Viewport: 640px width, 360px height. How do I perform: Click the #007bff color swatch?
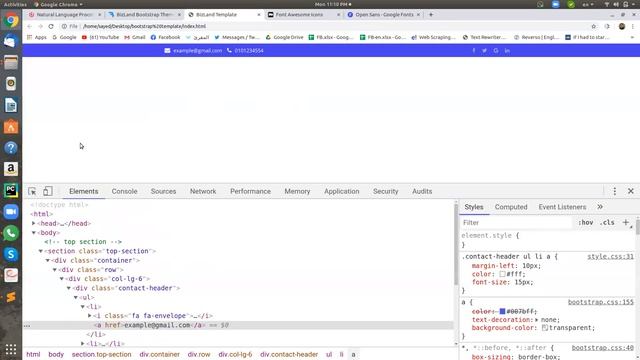[x=502, y=311]
